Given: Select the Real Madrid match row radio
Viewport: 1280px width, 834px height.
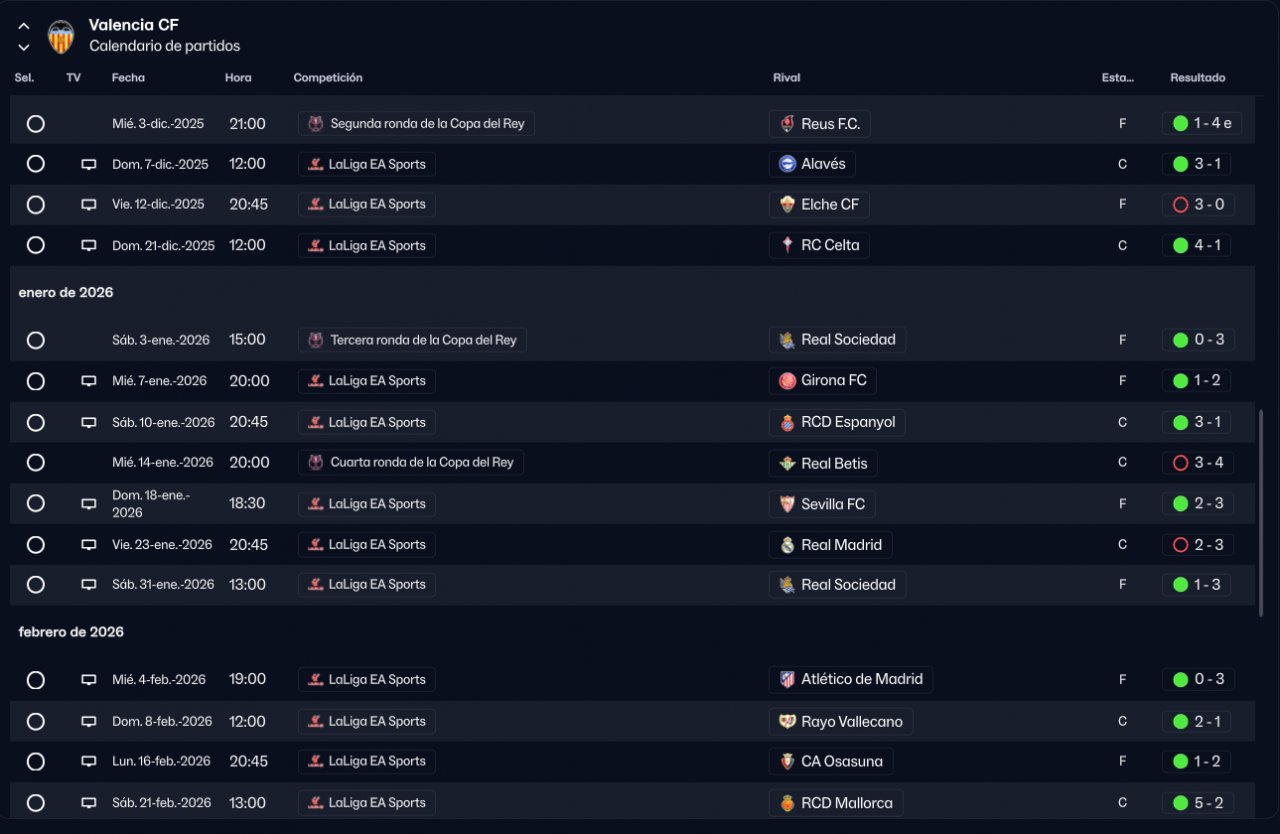Looking at the screenshot, I should tap(36, 545).
